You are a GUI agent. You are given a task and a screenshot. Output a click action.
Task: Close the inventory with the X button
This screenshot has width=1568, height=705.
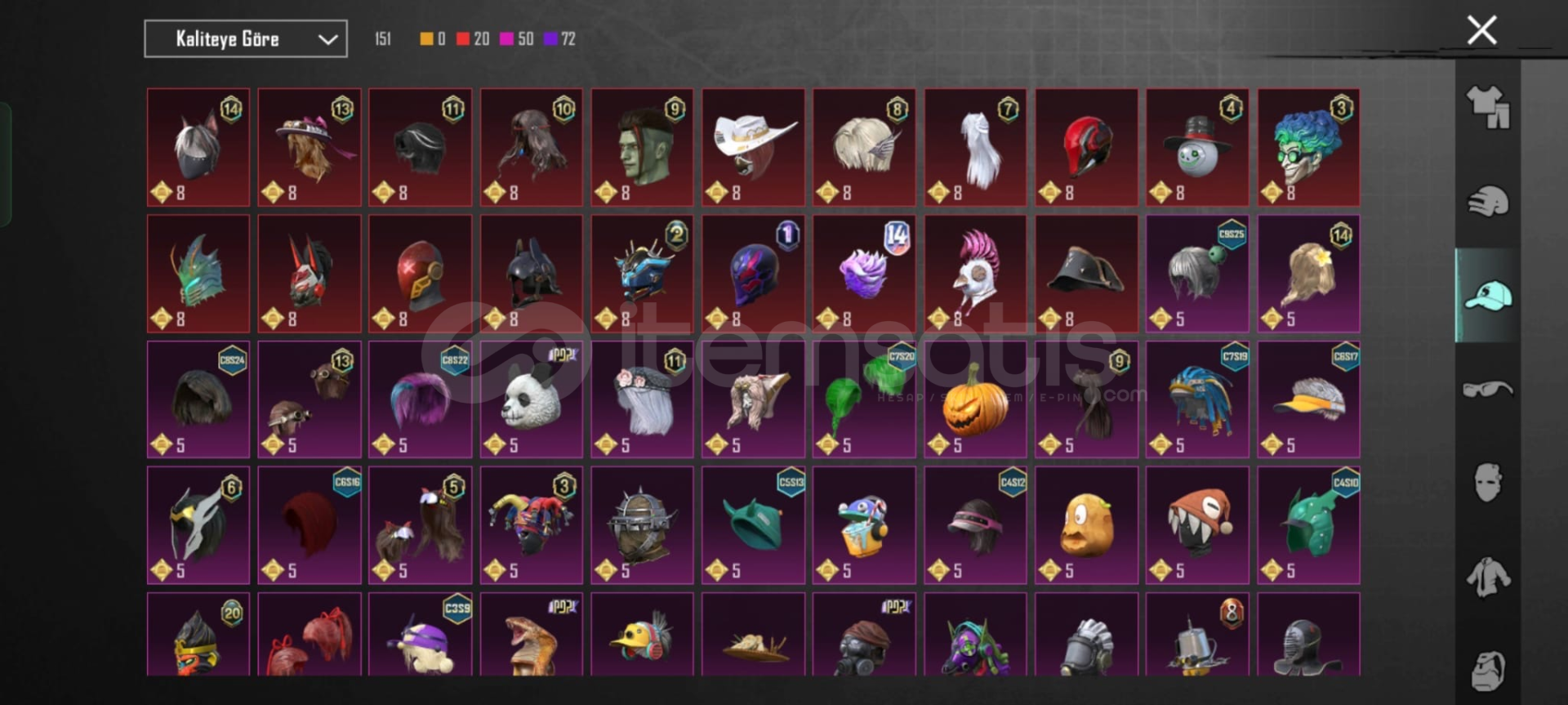pyautogui.click(x=1481, y=30)
